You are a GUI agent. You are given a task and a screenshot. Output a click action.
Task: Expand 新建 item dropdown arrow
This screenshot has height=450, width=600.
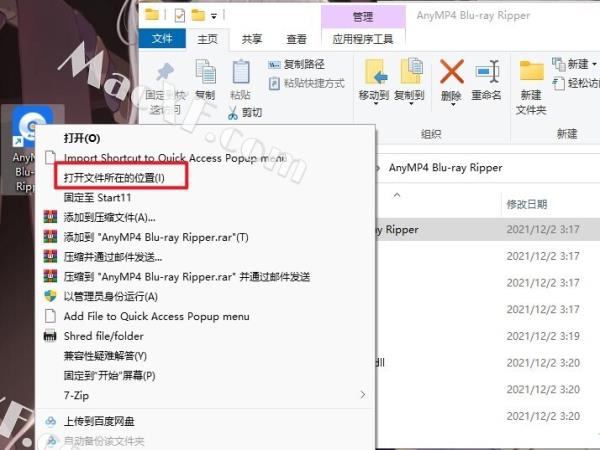(x=594, y=64)
